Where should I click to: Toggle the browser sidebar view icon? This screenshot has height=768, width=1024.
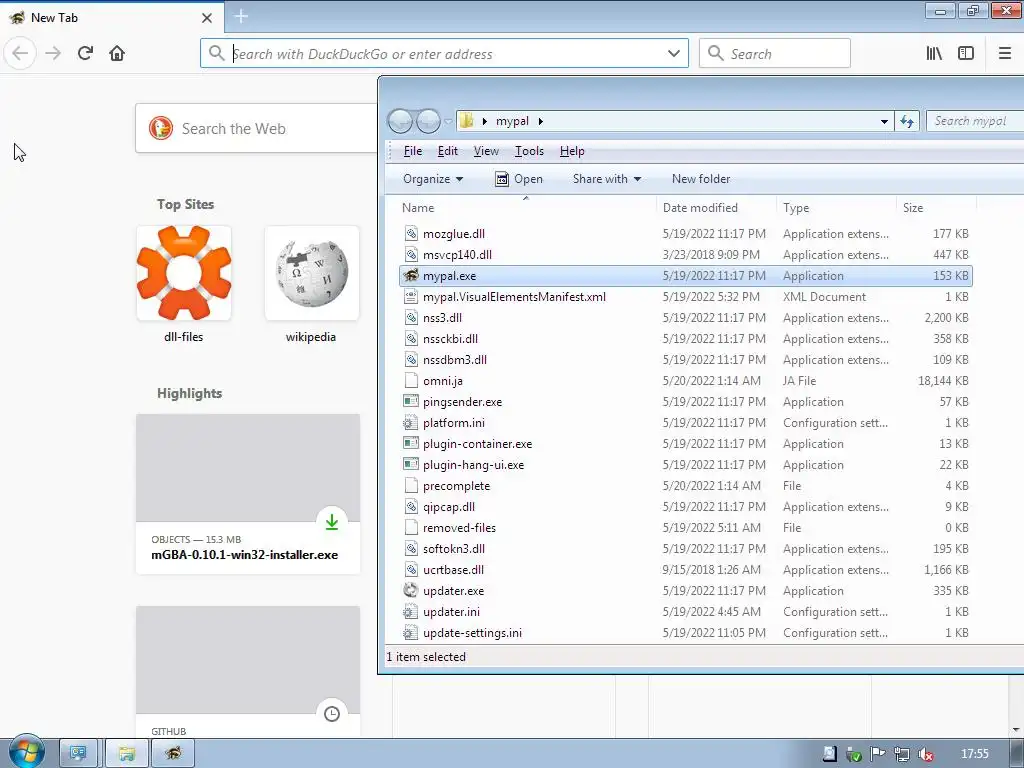point(966,53)
